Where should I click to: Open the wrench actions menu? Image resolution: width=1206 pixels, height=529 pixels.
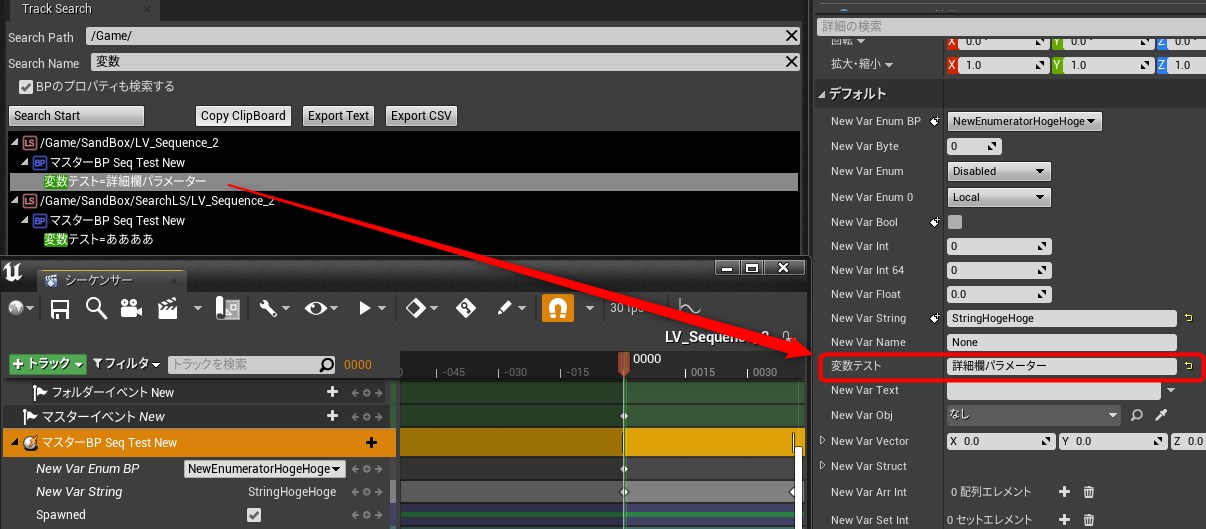point(268,309)
